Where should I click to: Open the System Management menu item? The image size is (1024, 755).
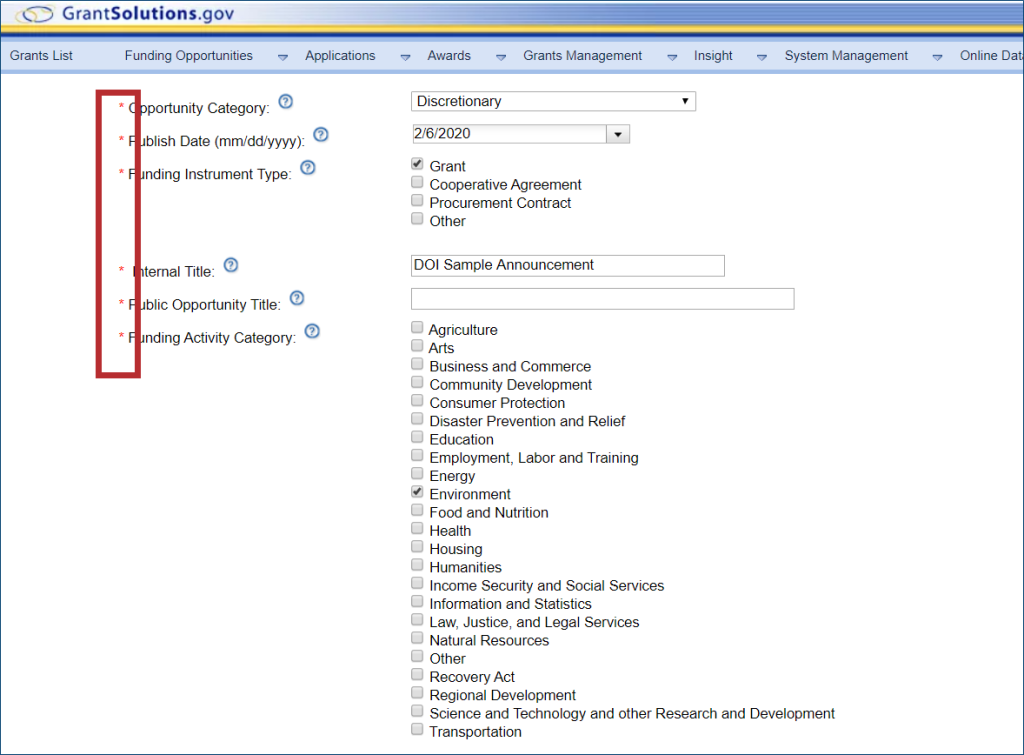click(x=846, y=56)
